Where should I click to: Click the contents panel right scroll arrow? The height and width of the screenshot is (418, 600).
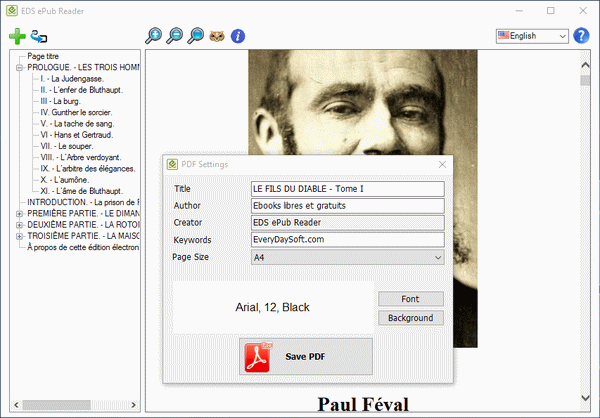[x=133, y=405]
